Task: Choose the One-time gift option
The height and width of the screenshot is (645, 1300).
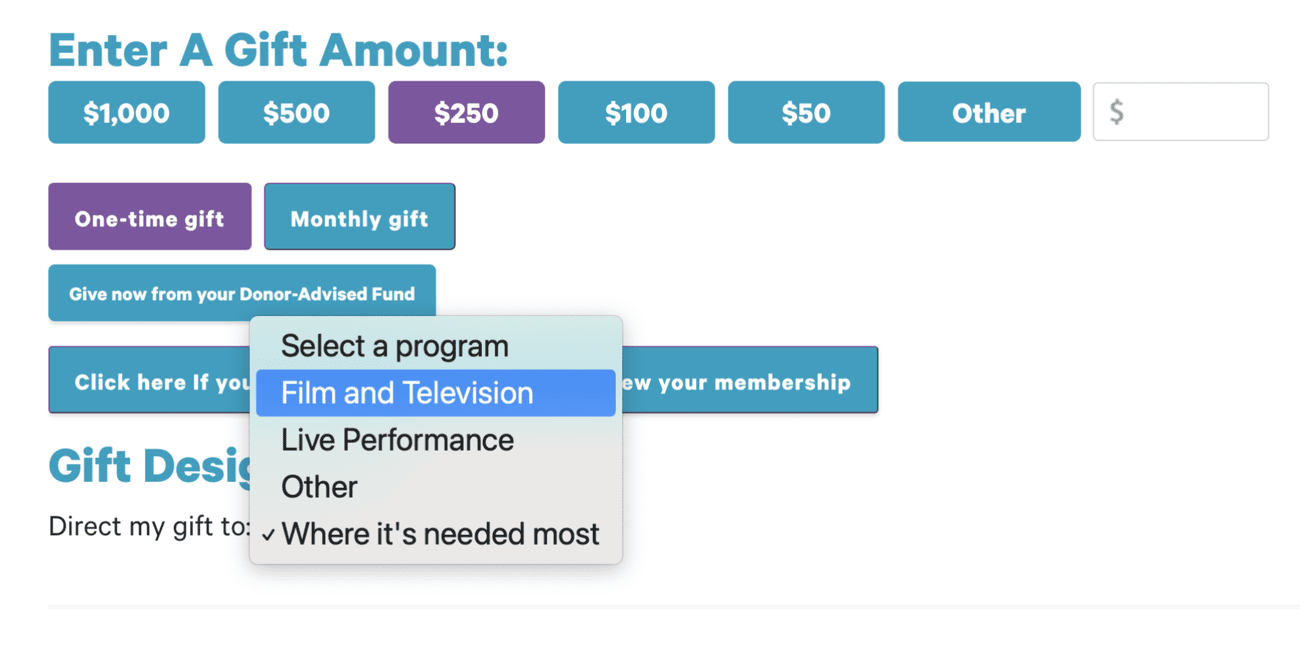Action: click(150, 217)
